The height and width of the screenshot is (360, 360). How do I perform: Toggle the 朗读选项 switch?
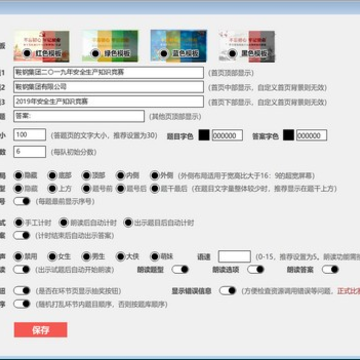tap(256, 269)
